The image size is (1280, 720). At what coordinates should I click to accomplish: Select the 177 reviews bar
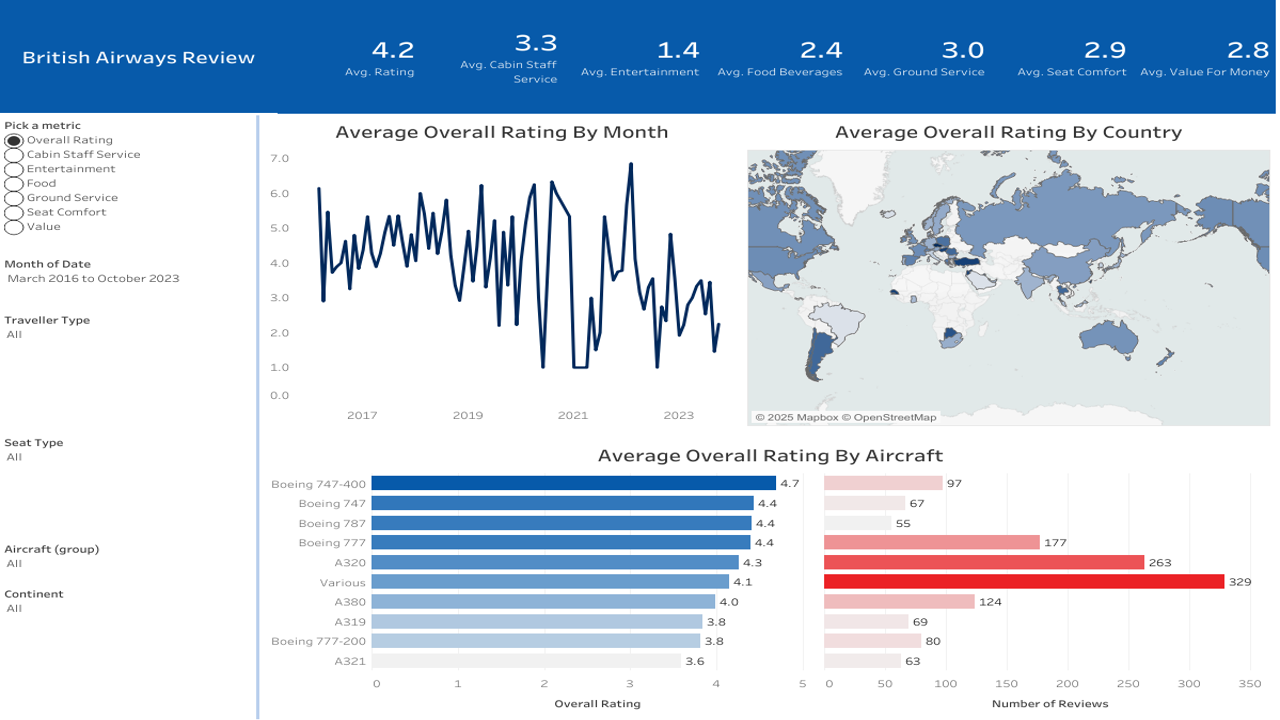(932, 542)
